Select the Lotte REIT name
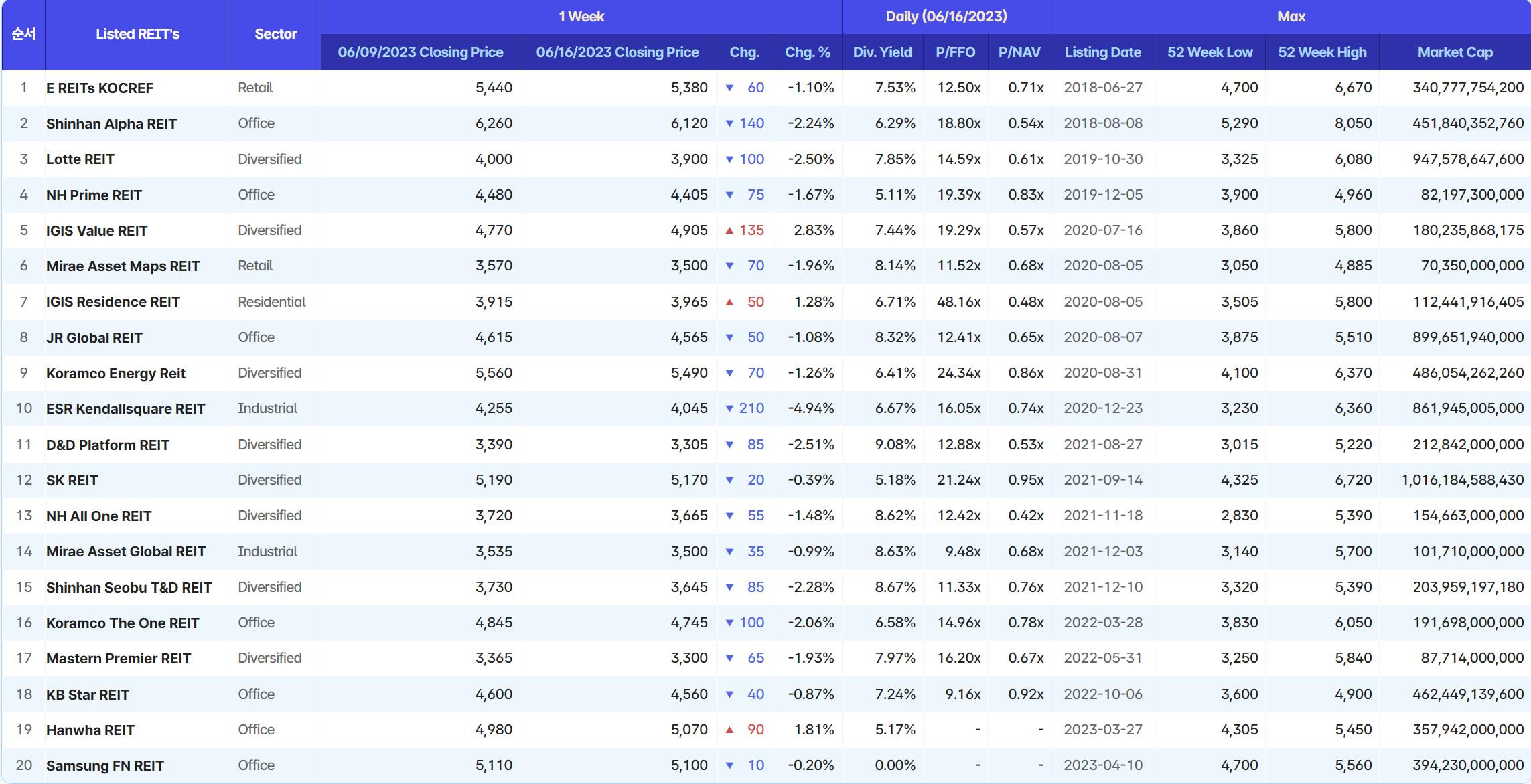1531x784 pixels. [x=80, y=159]
